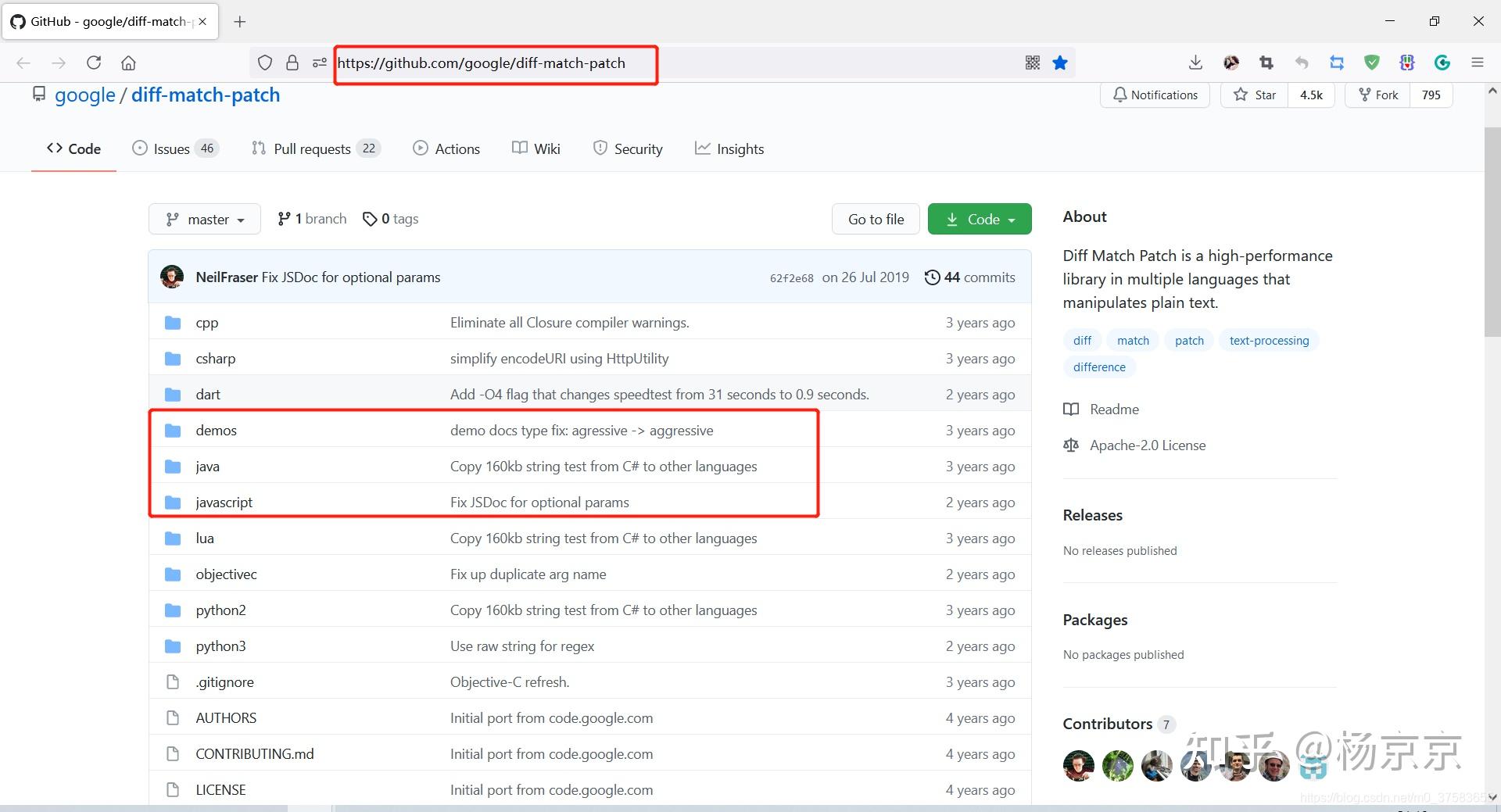The height and width of the screenshot is (812, 1501).
Task: Click the bookmark star in address bar
Action: click(1060, 63)
